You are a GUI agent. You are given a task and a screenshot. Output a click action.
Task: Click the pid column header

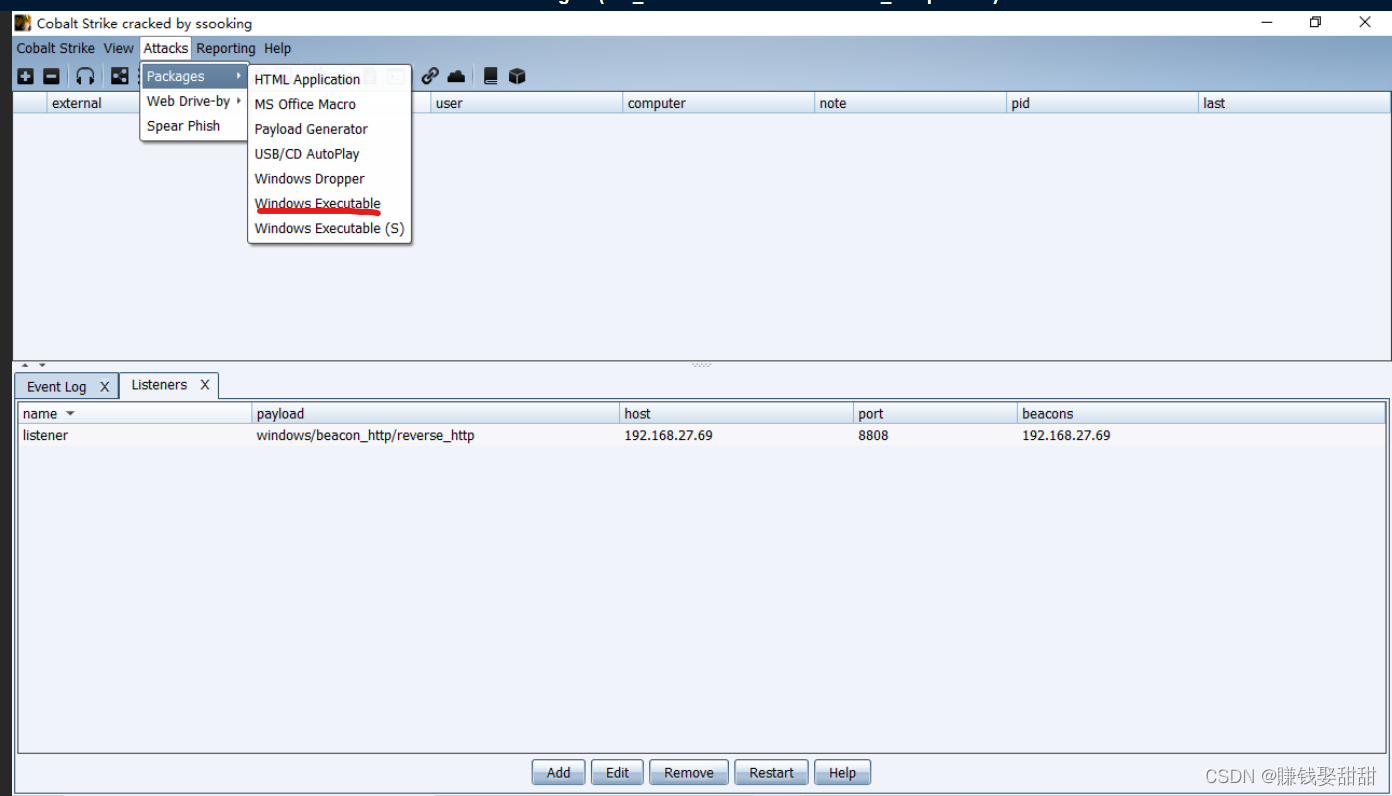(1103, 103)
